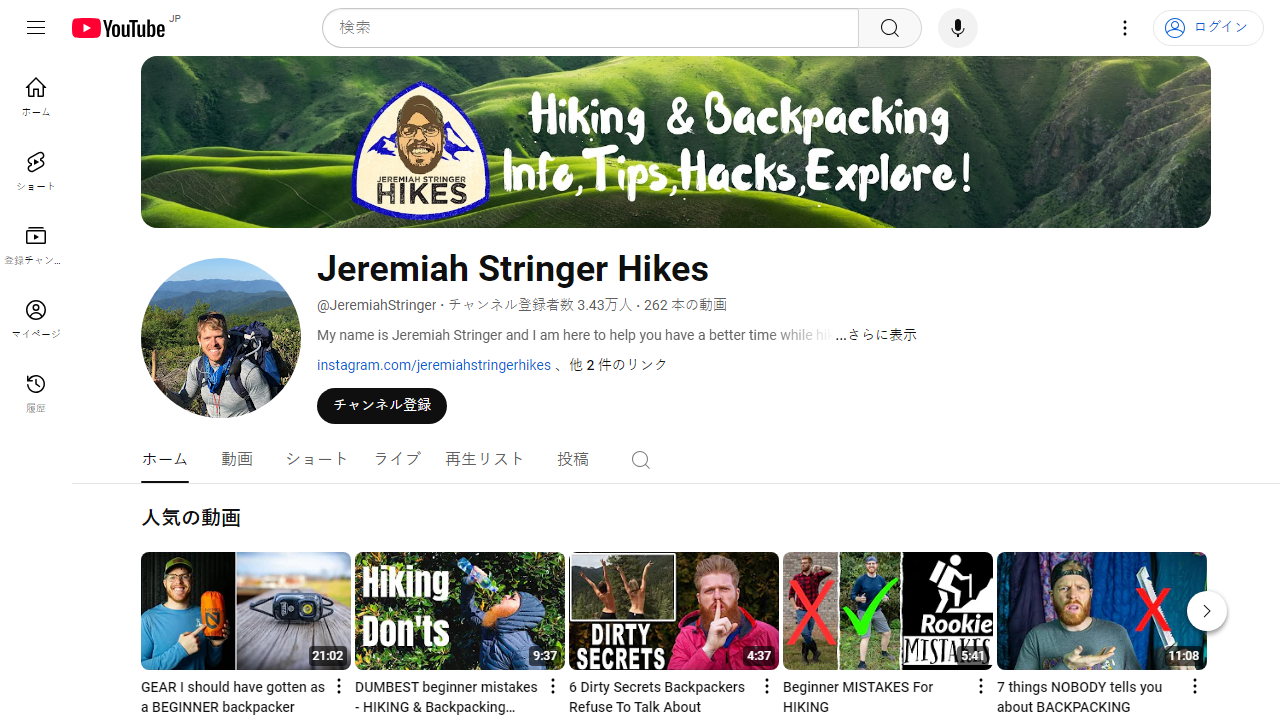Open title 'Beginner MISTAKES For HIKING'
The image size is (1280, 720).
858,697
